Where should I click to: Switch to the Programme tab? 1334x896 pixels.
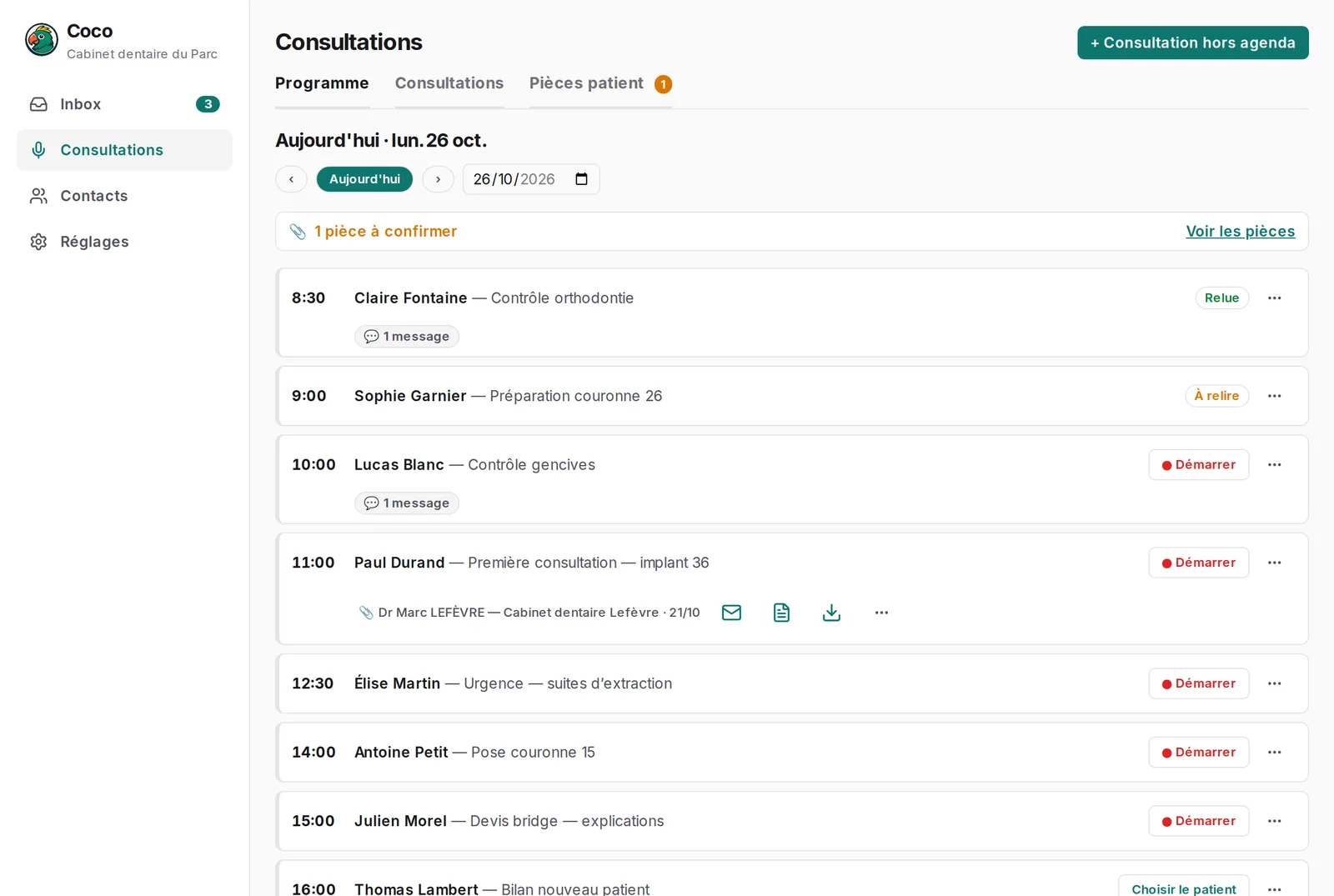tap(322, 83)
